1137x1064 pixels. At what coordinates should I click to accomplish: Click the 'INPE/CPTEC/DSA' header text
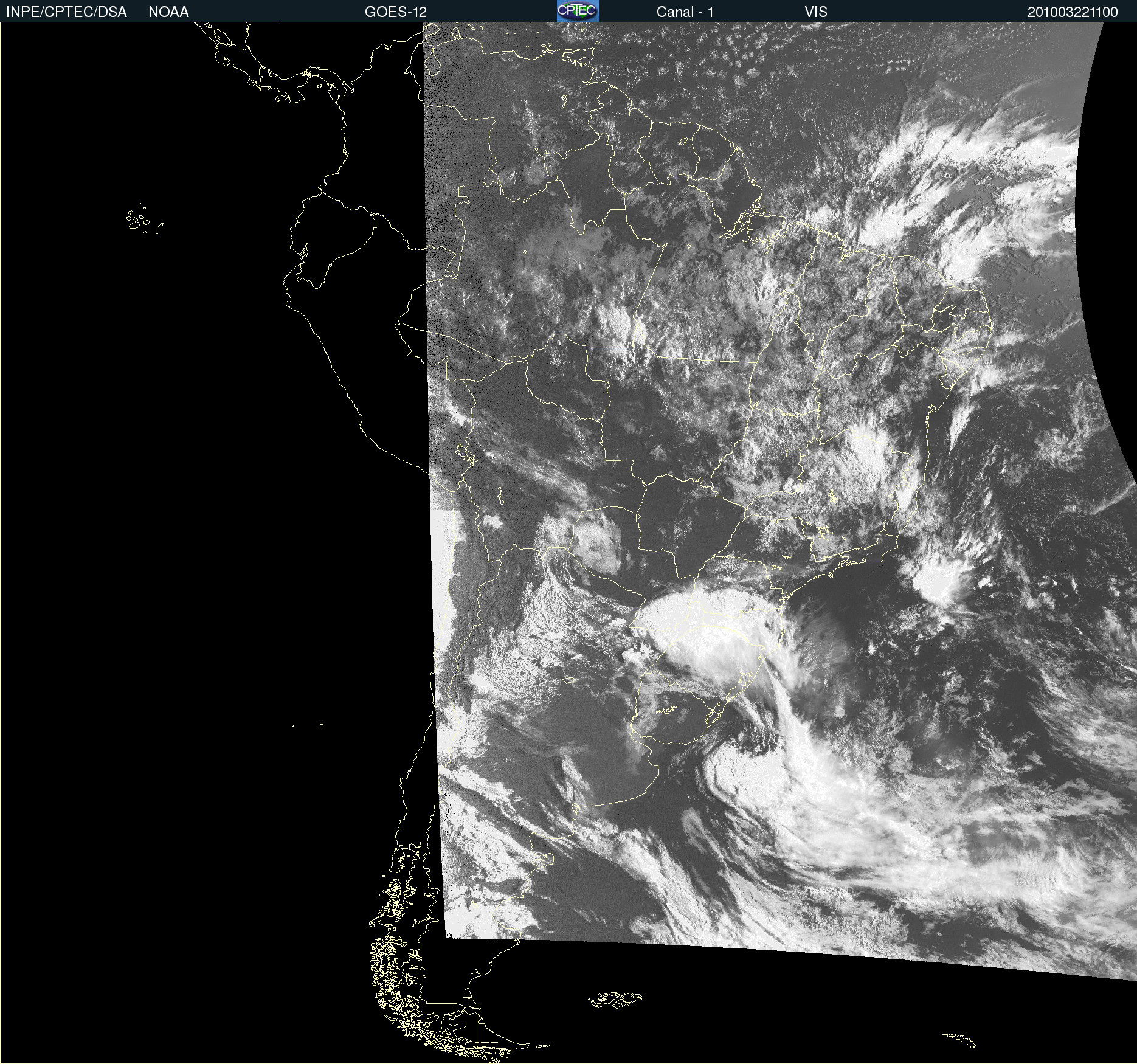tap(66, 12)
